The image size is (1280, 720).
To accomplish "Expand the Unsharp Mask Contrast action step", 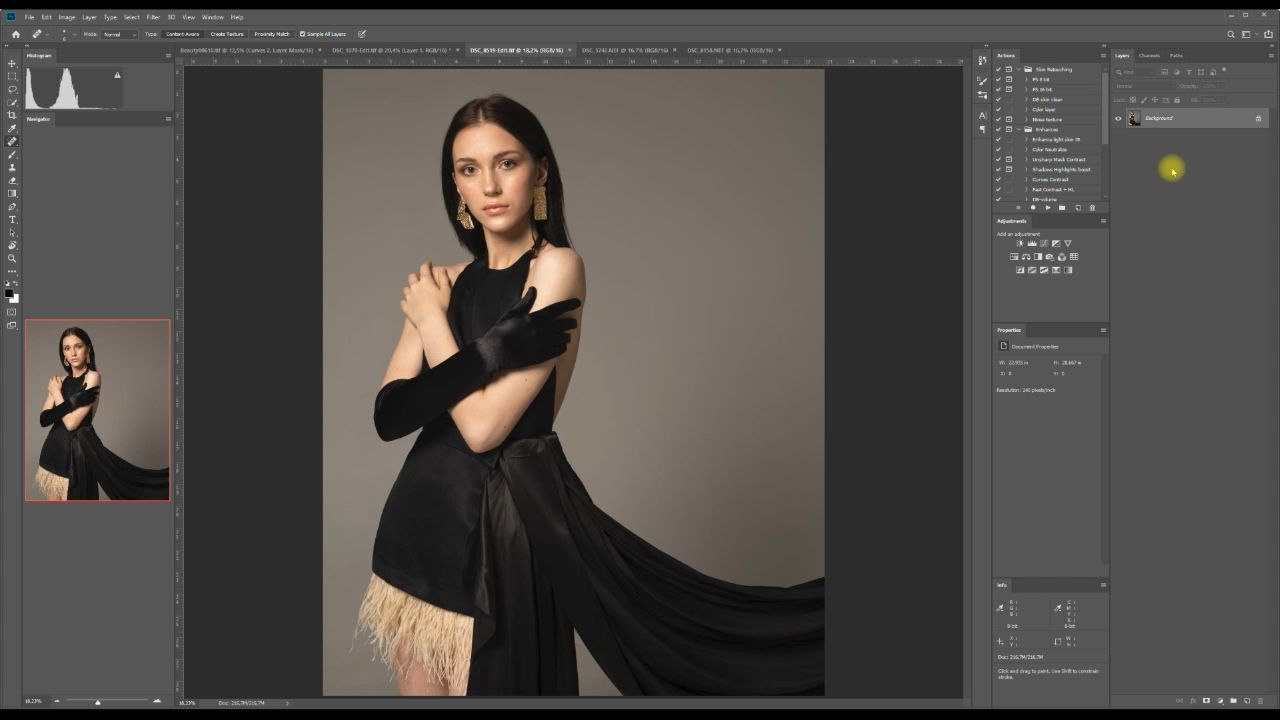I will click(x=1026, y=159).
